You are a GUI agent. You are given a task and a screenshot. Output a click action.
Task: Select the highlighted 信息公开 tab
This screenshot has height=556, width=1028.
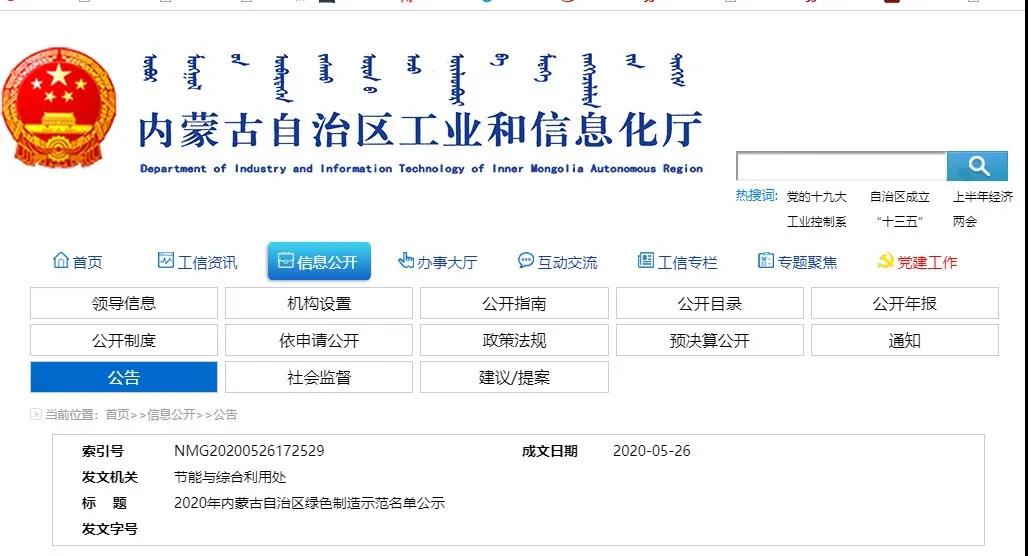tap(318, 262)
